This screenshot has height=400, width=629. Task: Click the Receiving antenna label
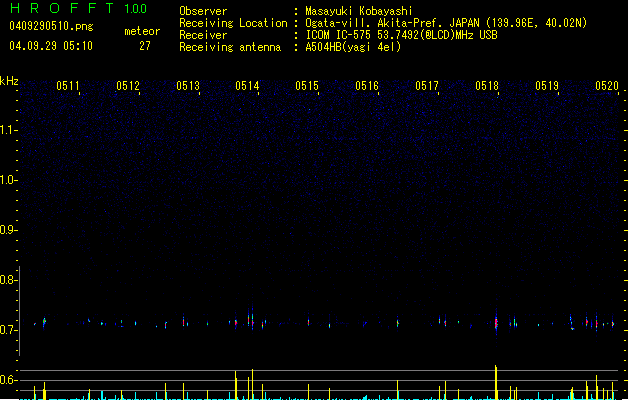tap(230, 47)
